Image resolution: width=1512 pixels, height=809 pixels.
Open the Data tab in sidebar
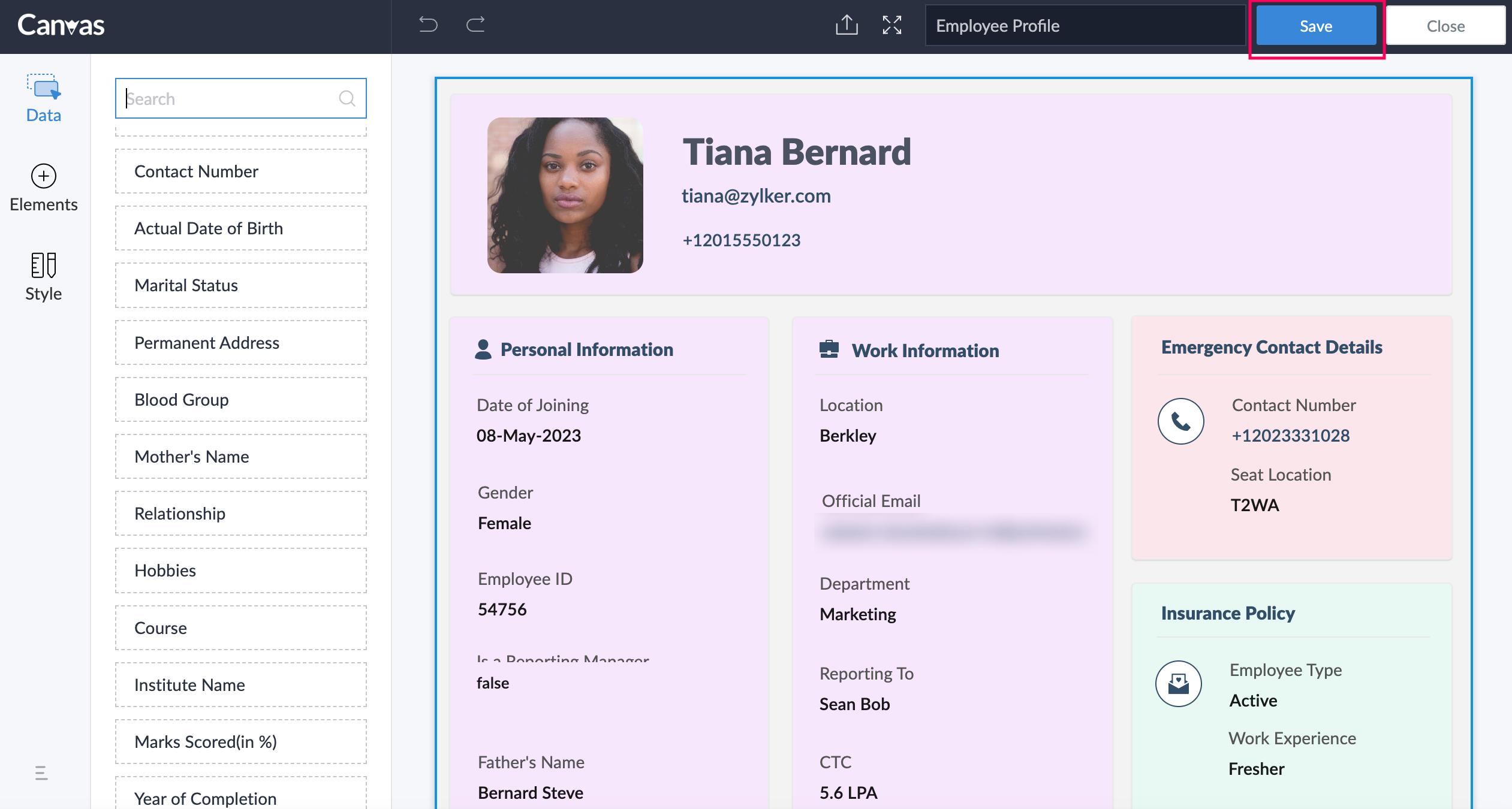(x=44, y=99)
